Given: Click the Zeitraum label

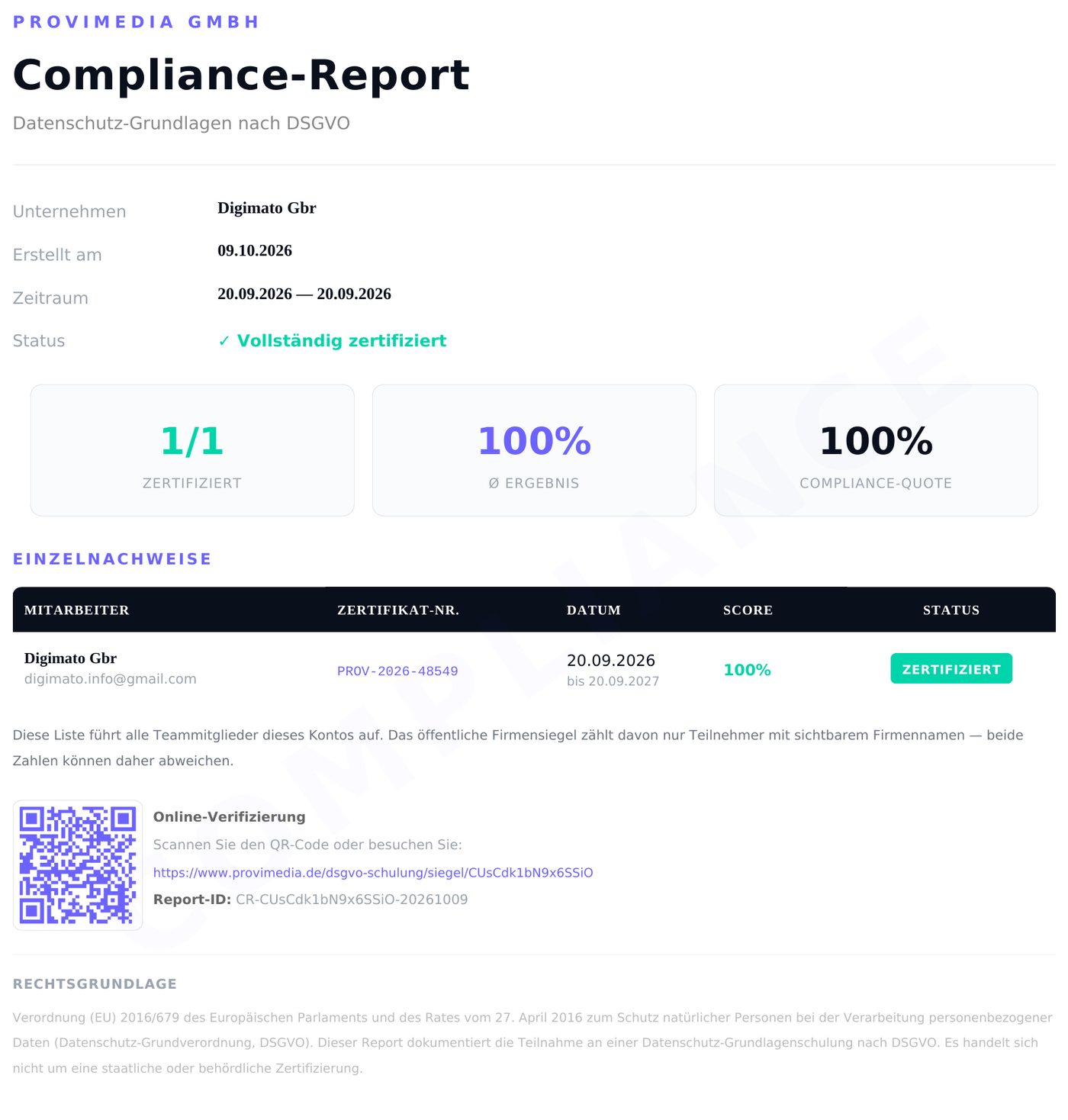Looking at the screenshot, I should point(50,298).
